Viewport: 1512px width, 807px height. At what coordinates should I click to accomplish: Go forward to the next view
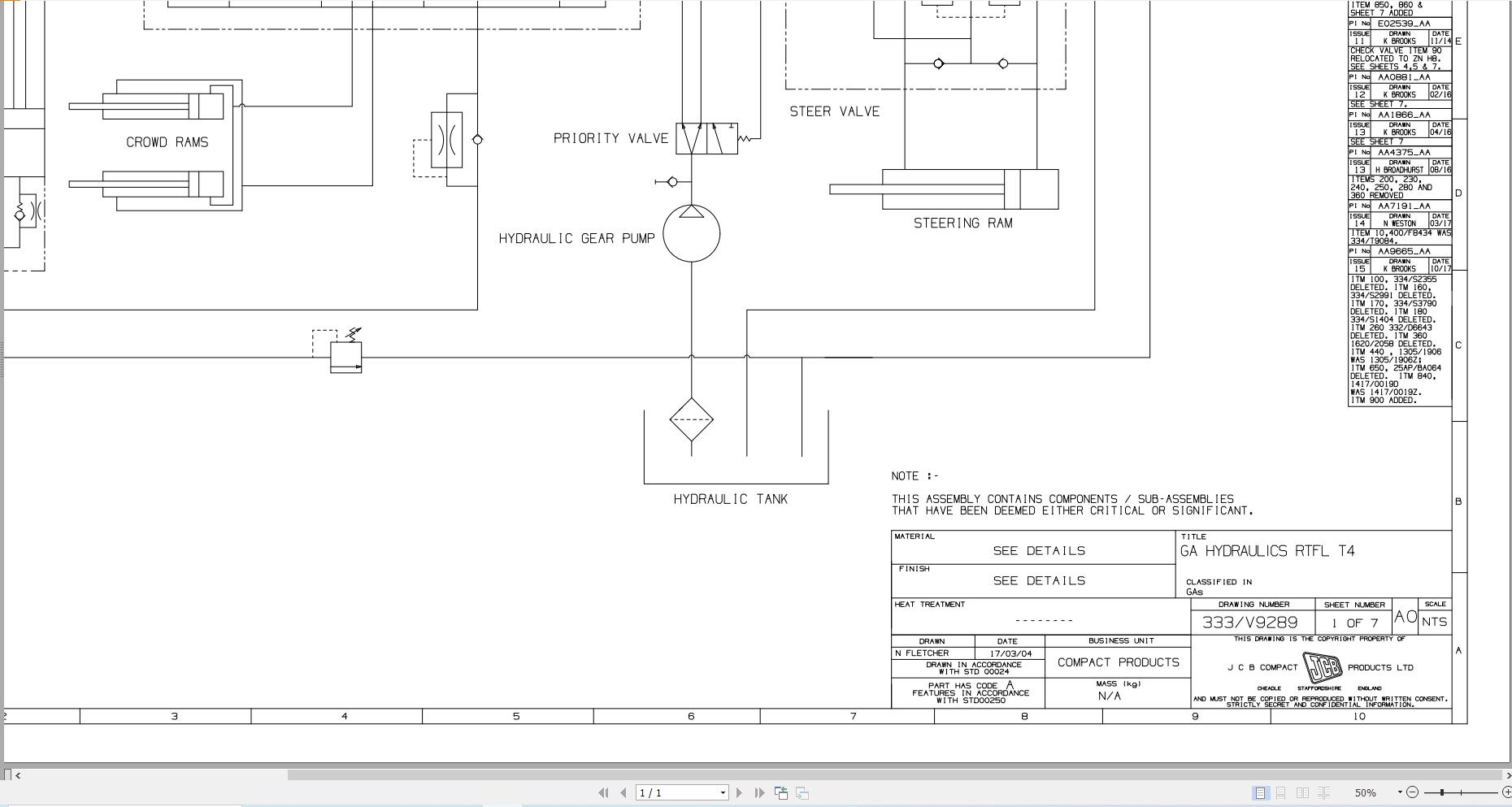click(x=804, y=792)
